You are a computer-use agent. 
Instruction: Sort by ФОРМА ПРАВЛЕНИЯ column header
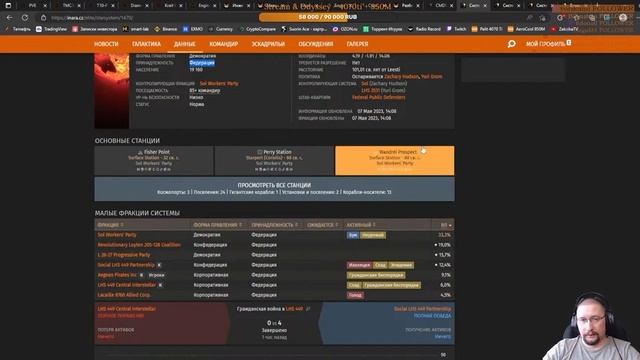pyautogui.click(x=218, y=225)
